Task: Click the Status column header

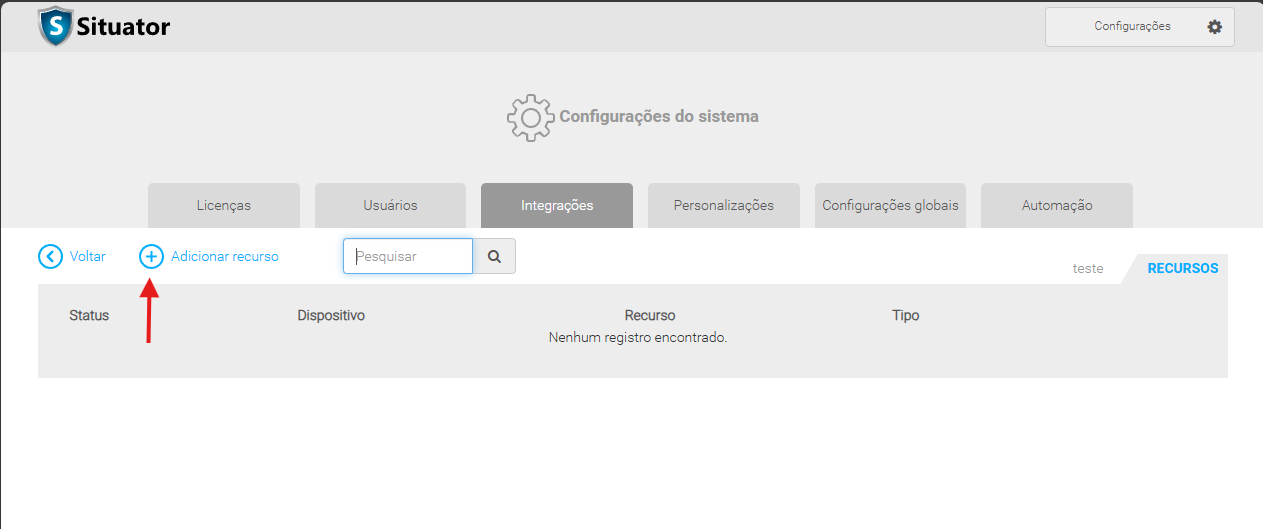Action: coord(89,315)
